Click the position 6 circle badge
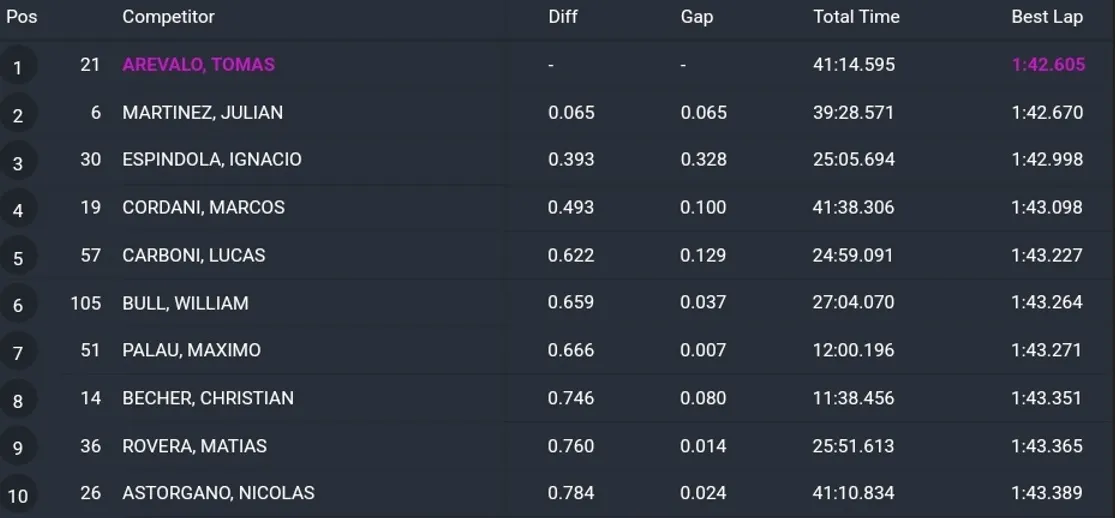1115x518 pixels. (17, 305)
